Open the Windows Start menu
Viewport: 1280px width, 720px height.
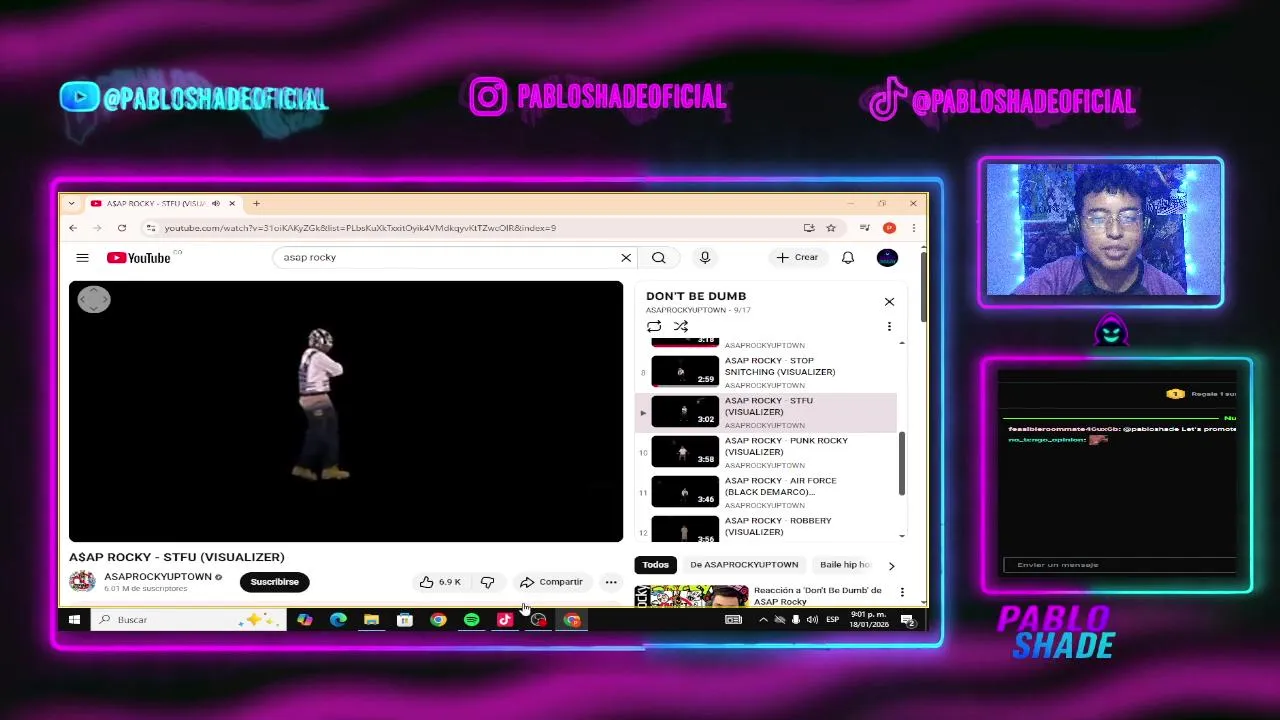(x=74, y=620)
